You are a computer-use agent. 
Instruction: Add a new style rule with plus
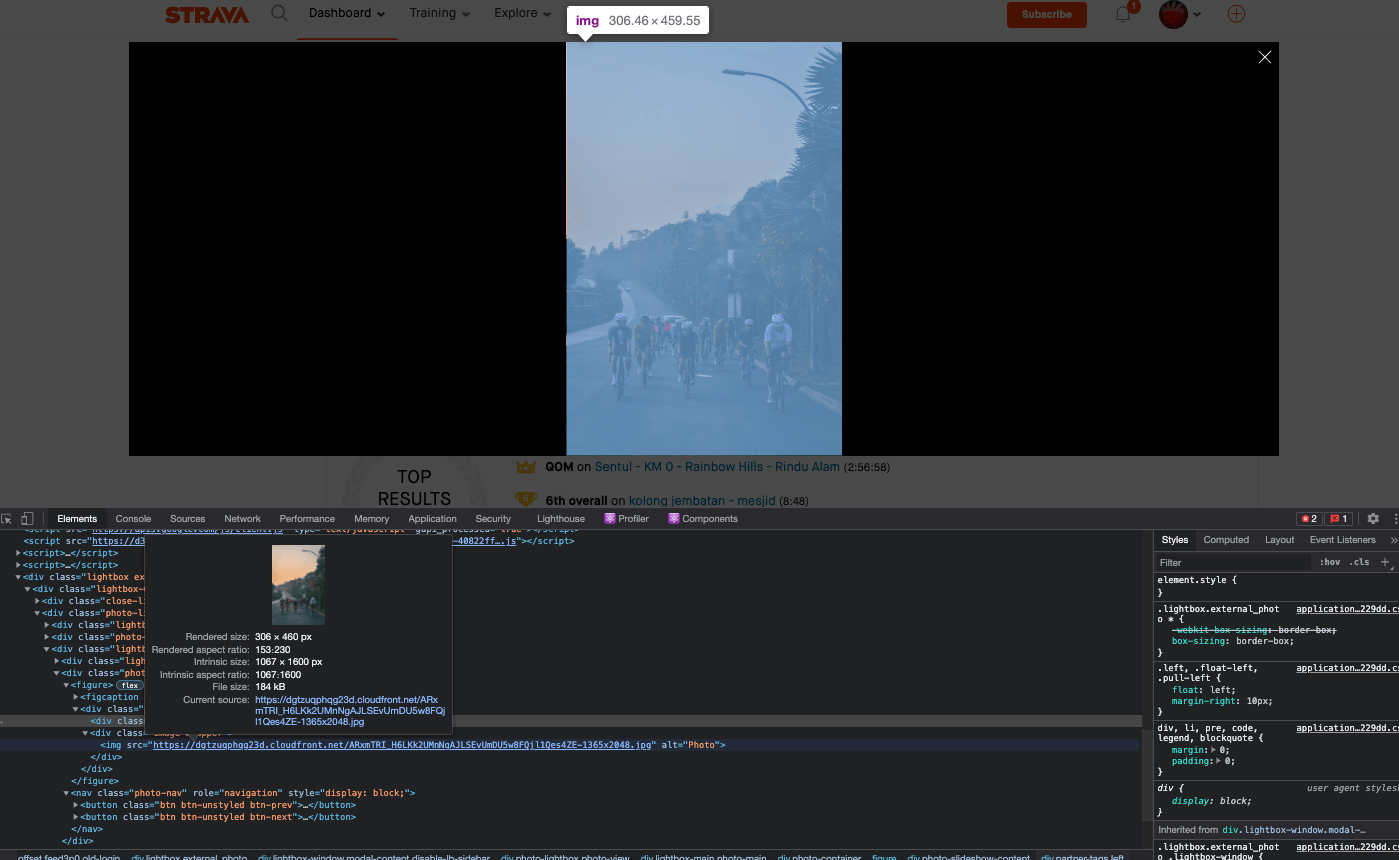pos(1385,562)
